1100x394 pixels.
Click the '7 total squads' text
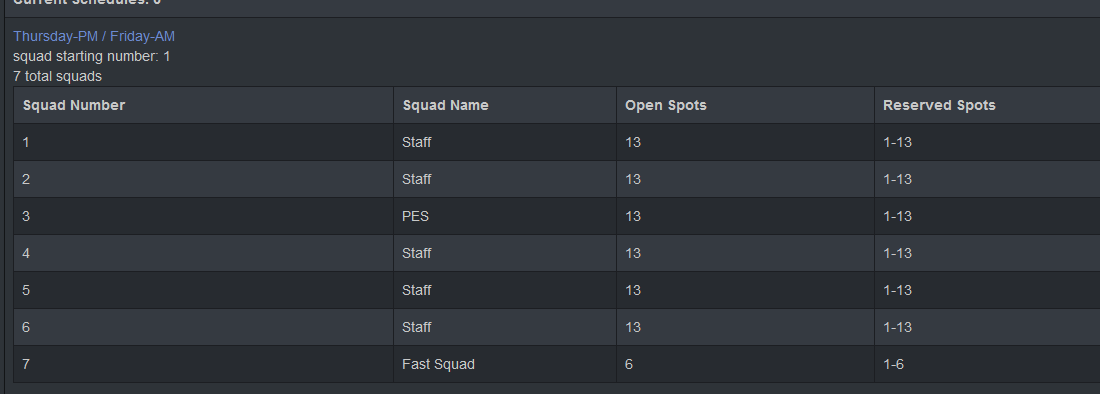coord(58,76)
